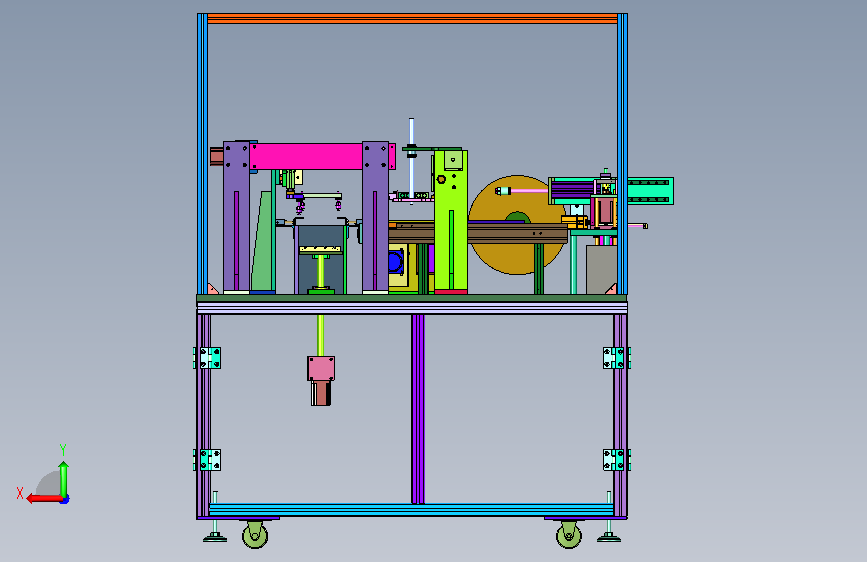The image size is (867, 562).
Task: Select the right purple gantry column
Action: click(375, 217)
